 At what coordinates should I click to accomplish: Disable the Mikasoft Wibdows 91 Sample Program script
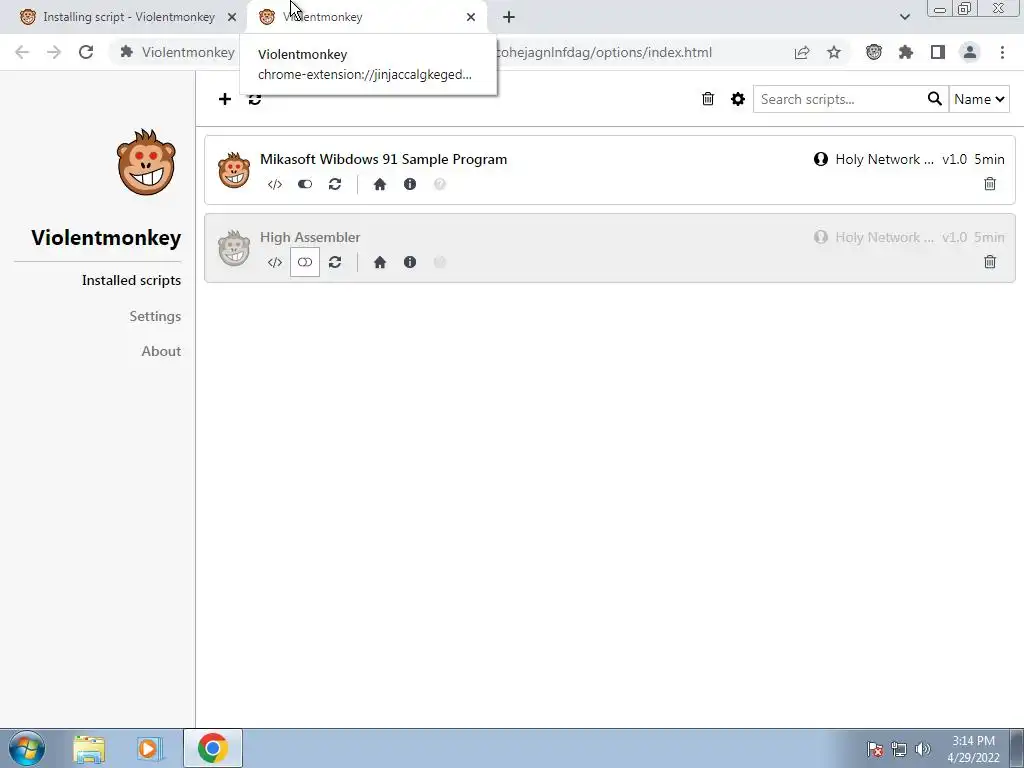tap(305, 184)
